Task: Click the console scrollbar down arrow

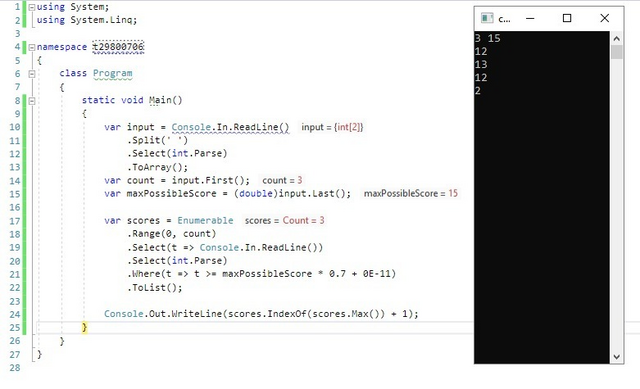Action: (x=616, y=357)
